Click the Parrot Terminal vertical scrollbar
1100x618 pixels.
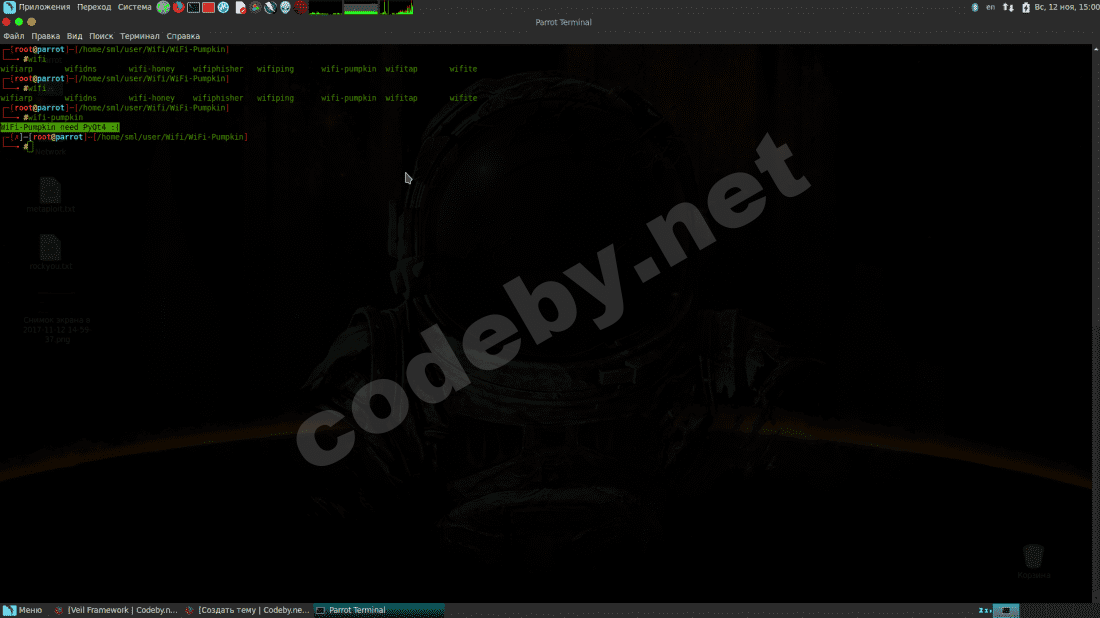[1096, 323]
